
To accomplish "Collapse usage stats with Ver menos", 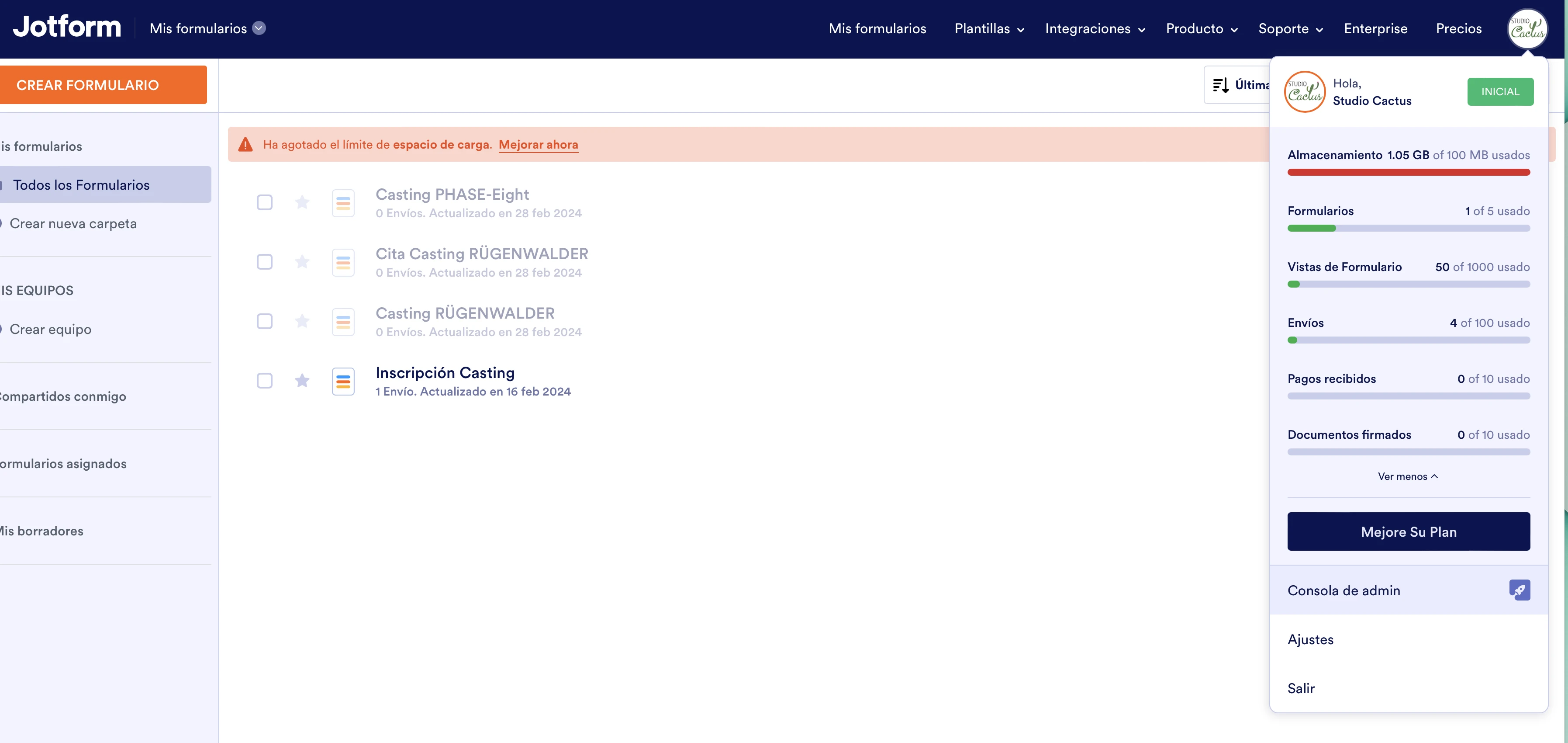I will pos(1408,476).
